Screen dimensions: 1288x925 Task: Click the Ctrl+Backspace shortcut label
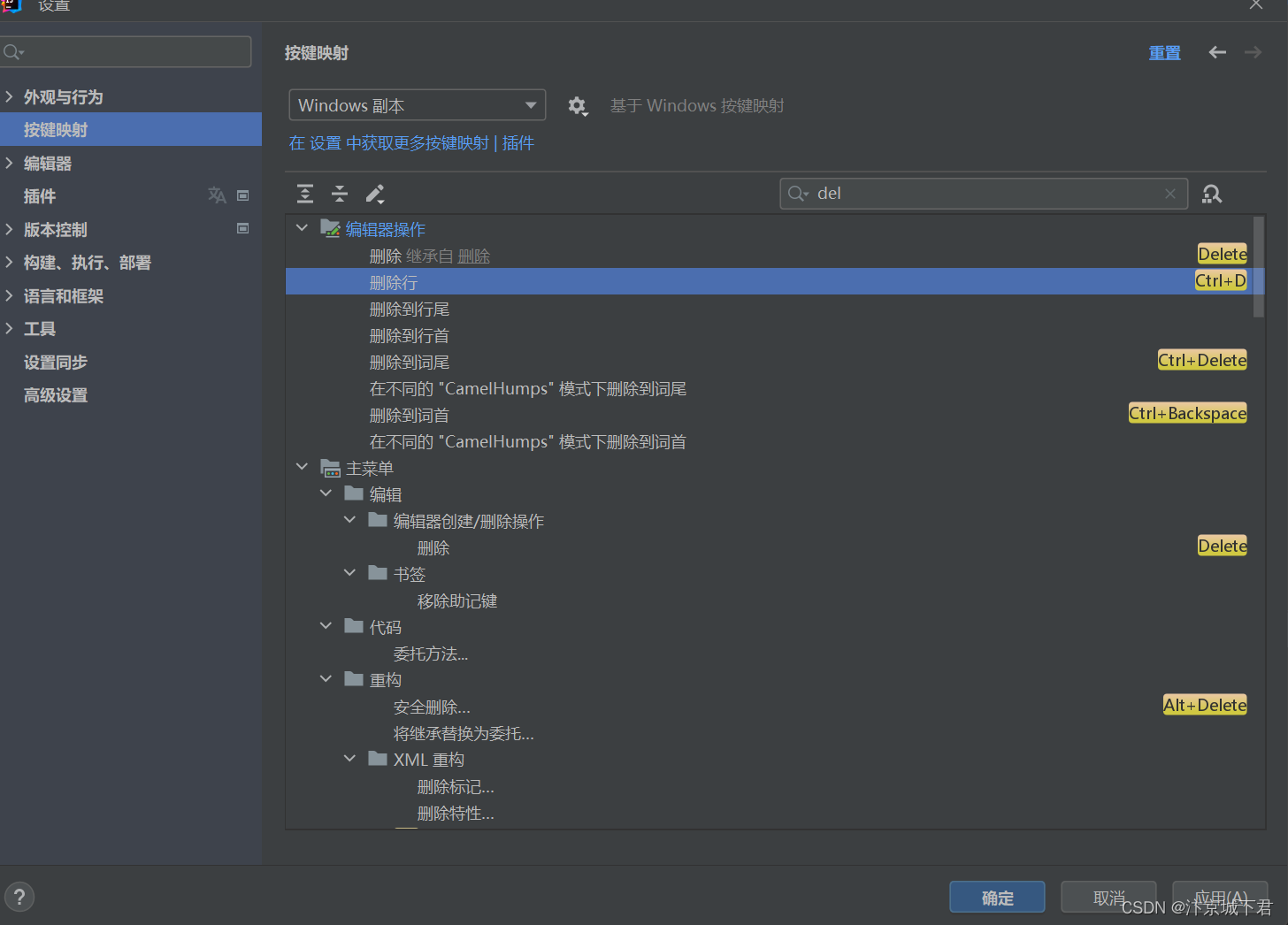click(1187, 413)
